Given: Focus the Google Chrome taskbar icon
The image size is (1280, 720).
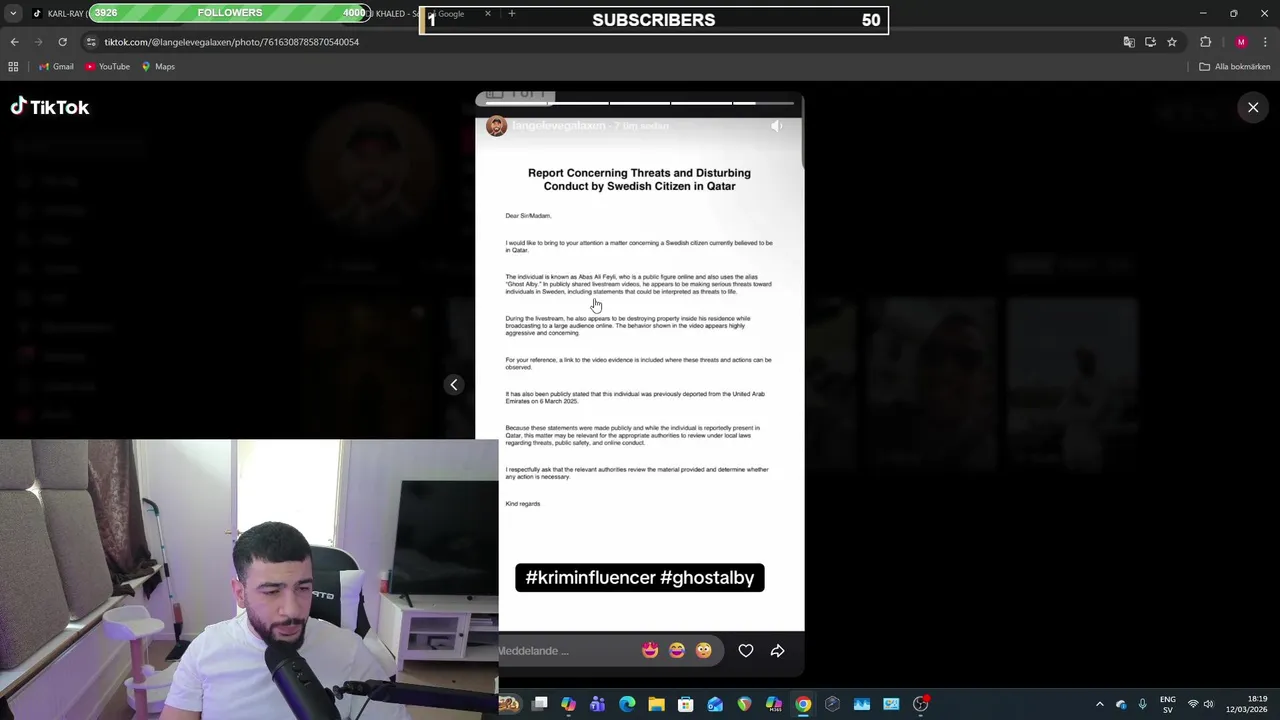Looking at the screenshot, I should pyautogui.click(x=803, y=704).
